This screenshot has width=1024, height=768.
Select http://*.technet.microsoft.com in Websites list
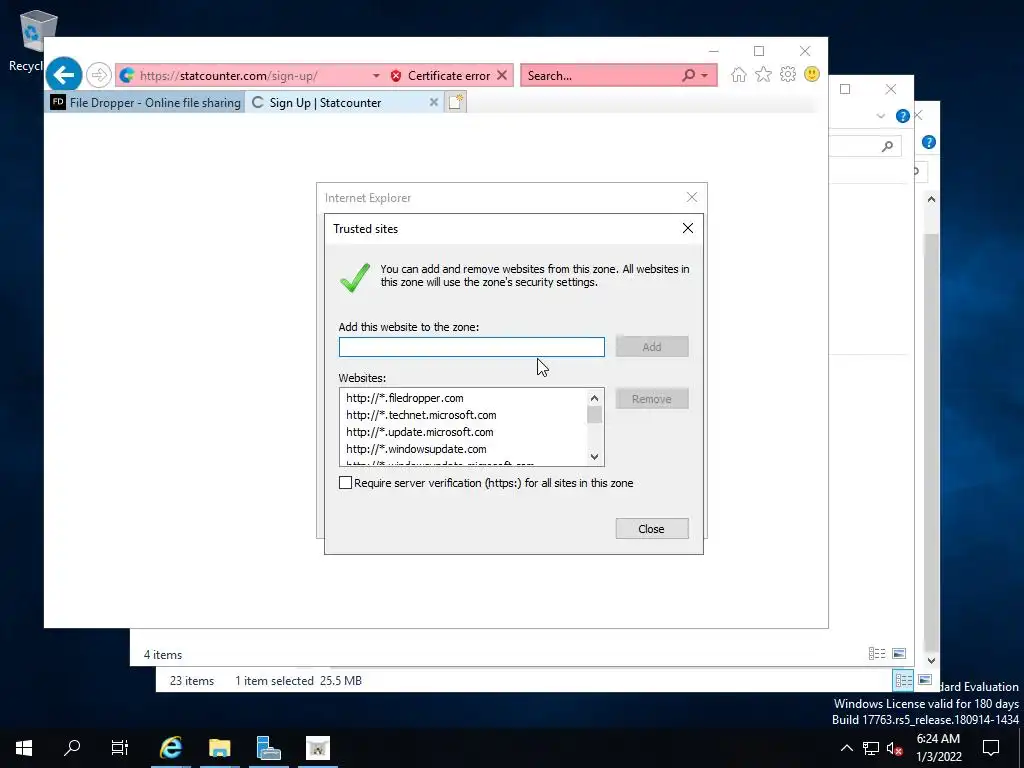pos(421,415)
